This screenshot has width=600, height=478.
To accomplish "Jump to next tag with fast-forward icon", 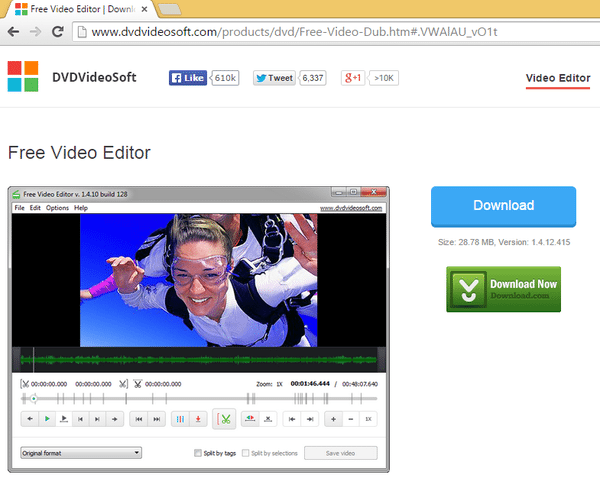I will click(157, 419).
